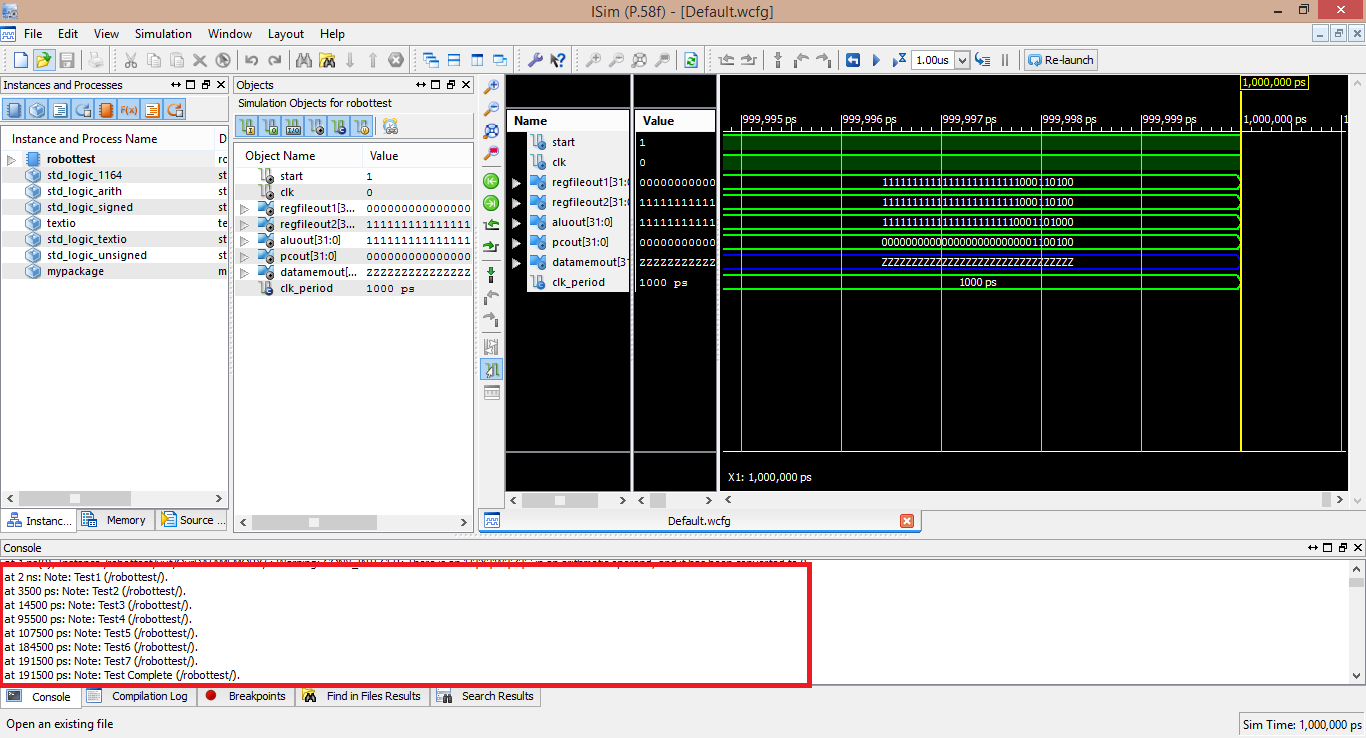
Task: Zoom to full view of the waveform
Action: click(491, 131)
